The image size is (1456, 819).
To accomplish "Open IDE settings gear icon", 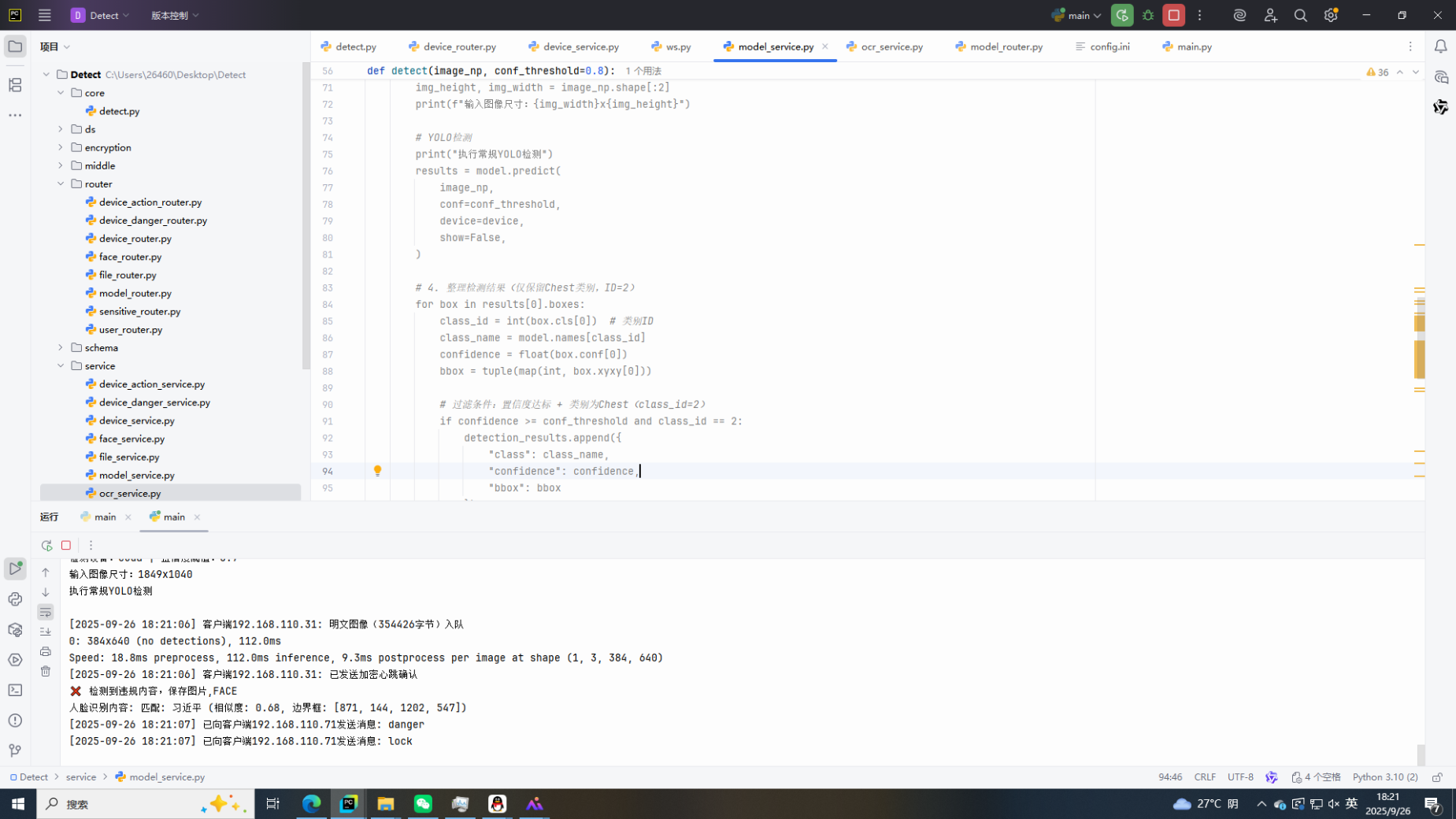I will click(1331, 15).
